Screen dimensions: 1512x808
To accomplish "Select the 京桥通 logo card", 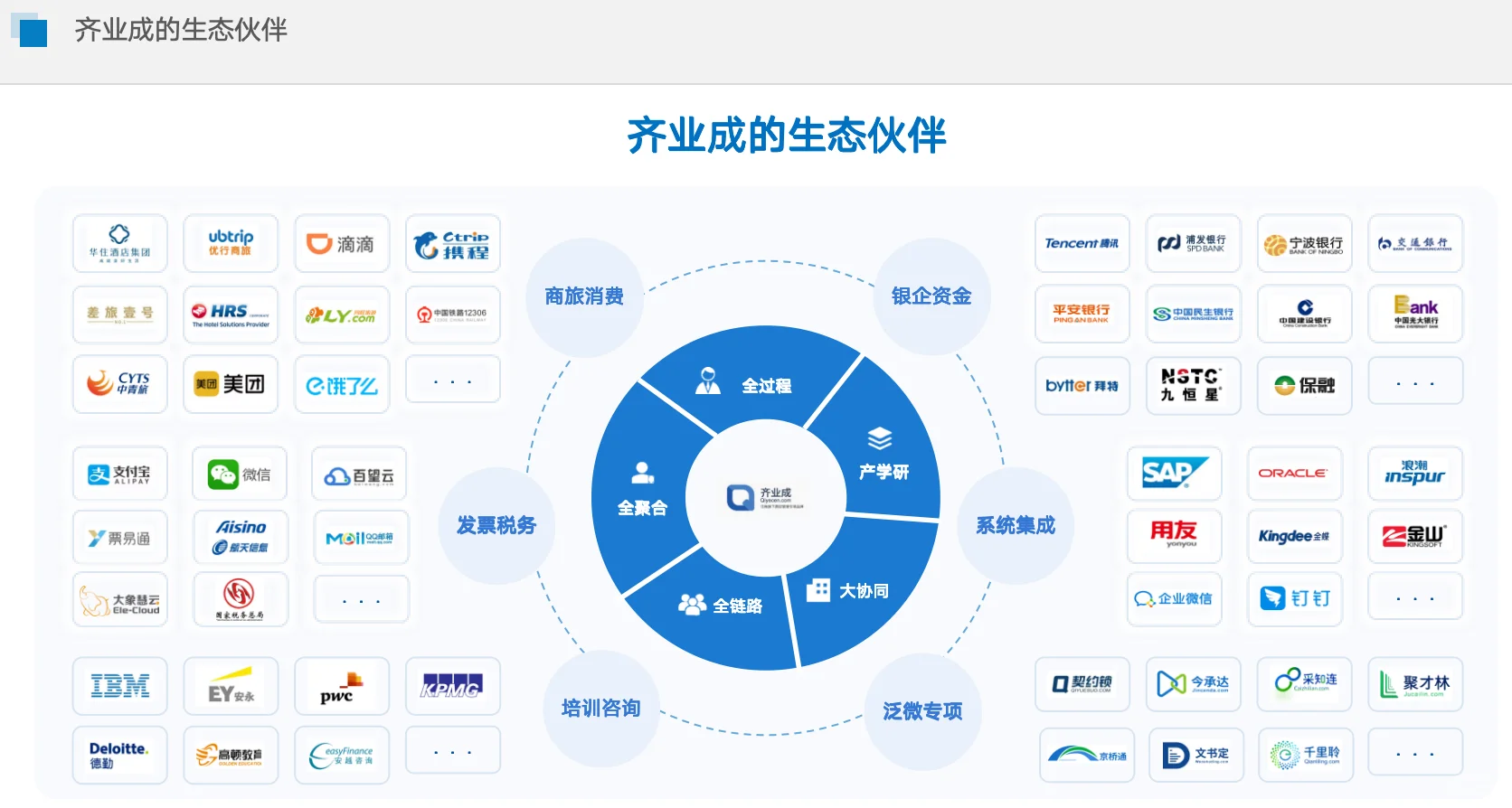I will 1087,756.
